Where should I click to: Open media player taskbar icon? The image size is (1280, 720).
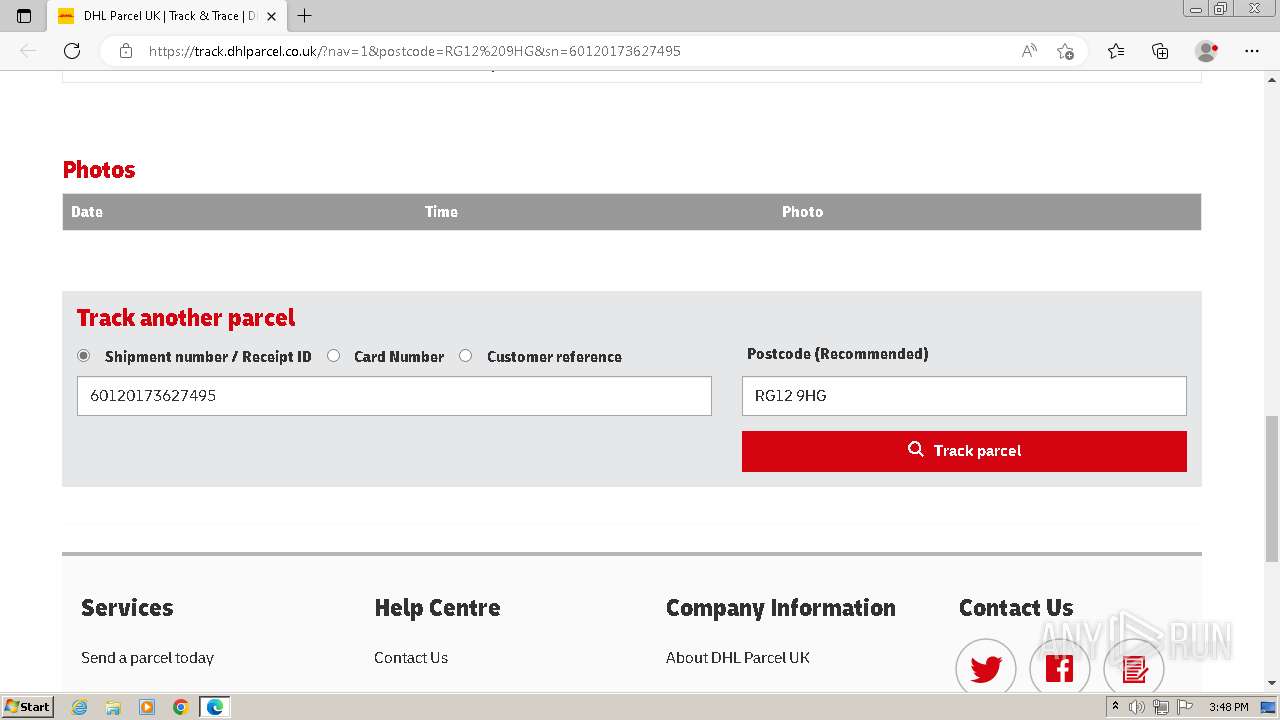[147, 707]
